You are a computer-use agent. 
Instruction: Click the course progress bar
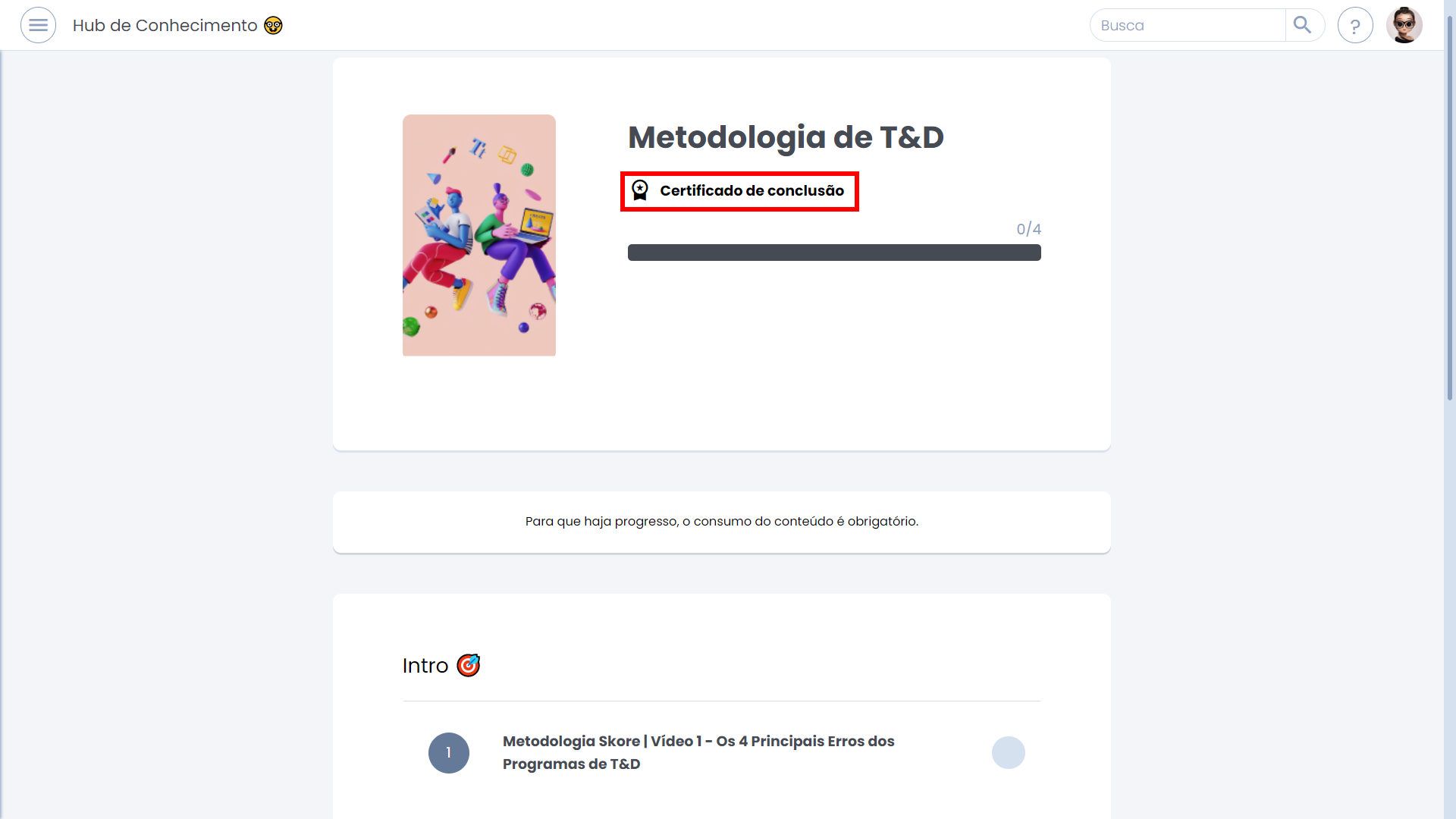pos(834,253)
